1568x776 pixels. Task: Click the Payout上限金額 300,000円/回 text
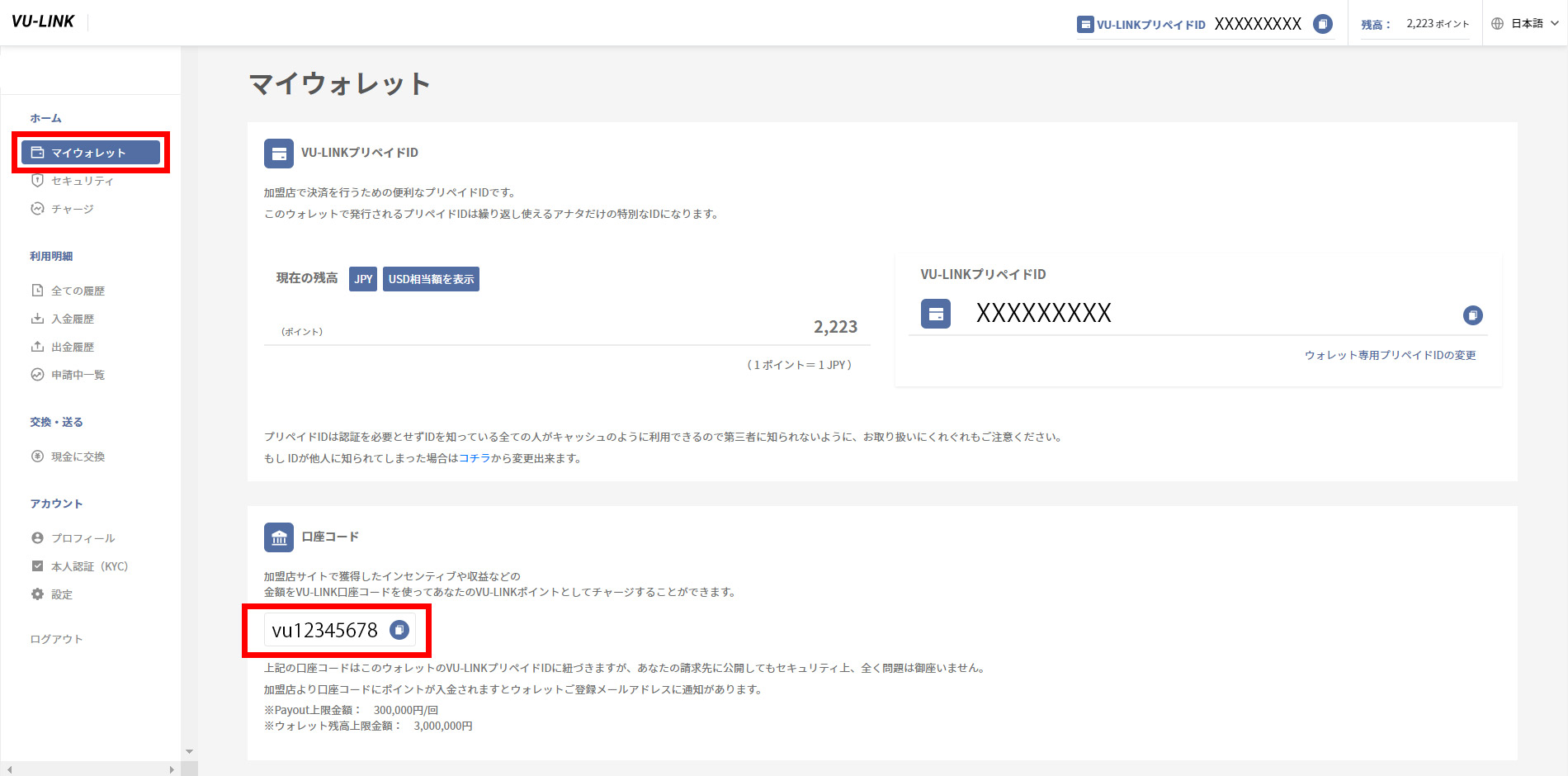point(351,710)
